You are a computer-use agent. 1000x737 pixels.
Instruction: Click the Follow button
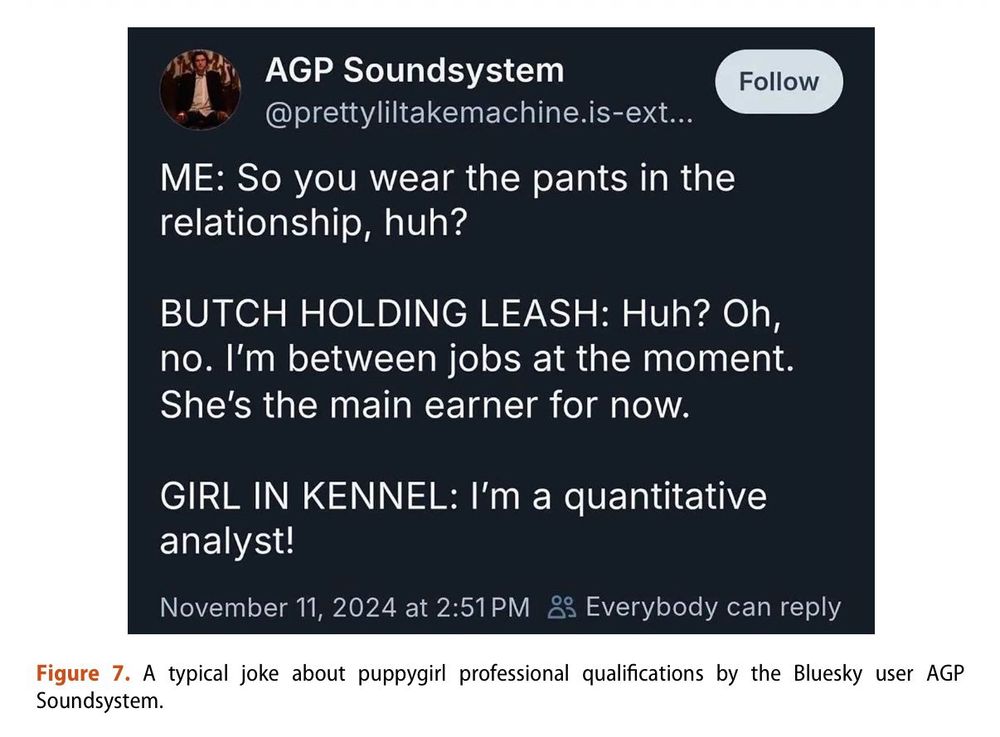point(779,82)
